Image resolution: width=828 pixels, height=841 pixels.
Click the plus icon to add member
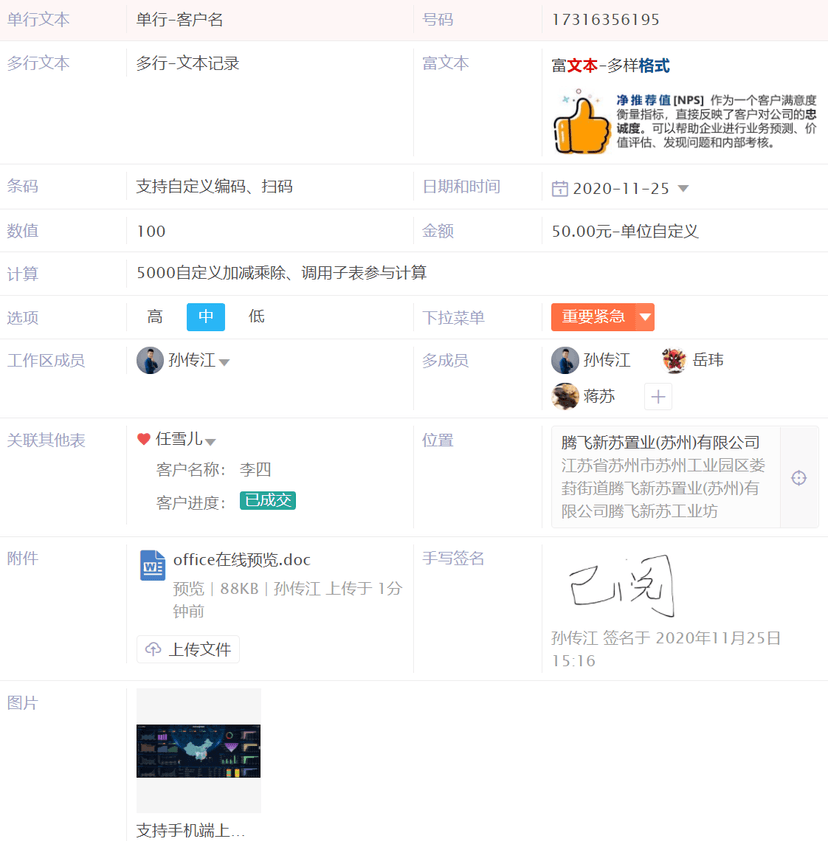(657, 397)
